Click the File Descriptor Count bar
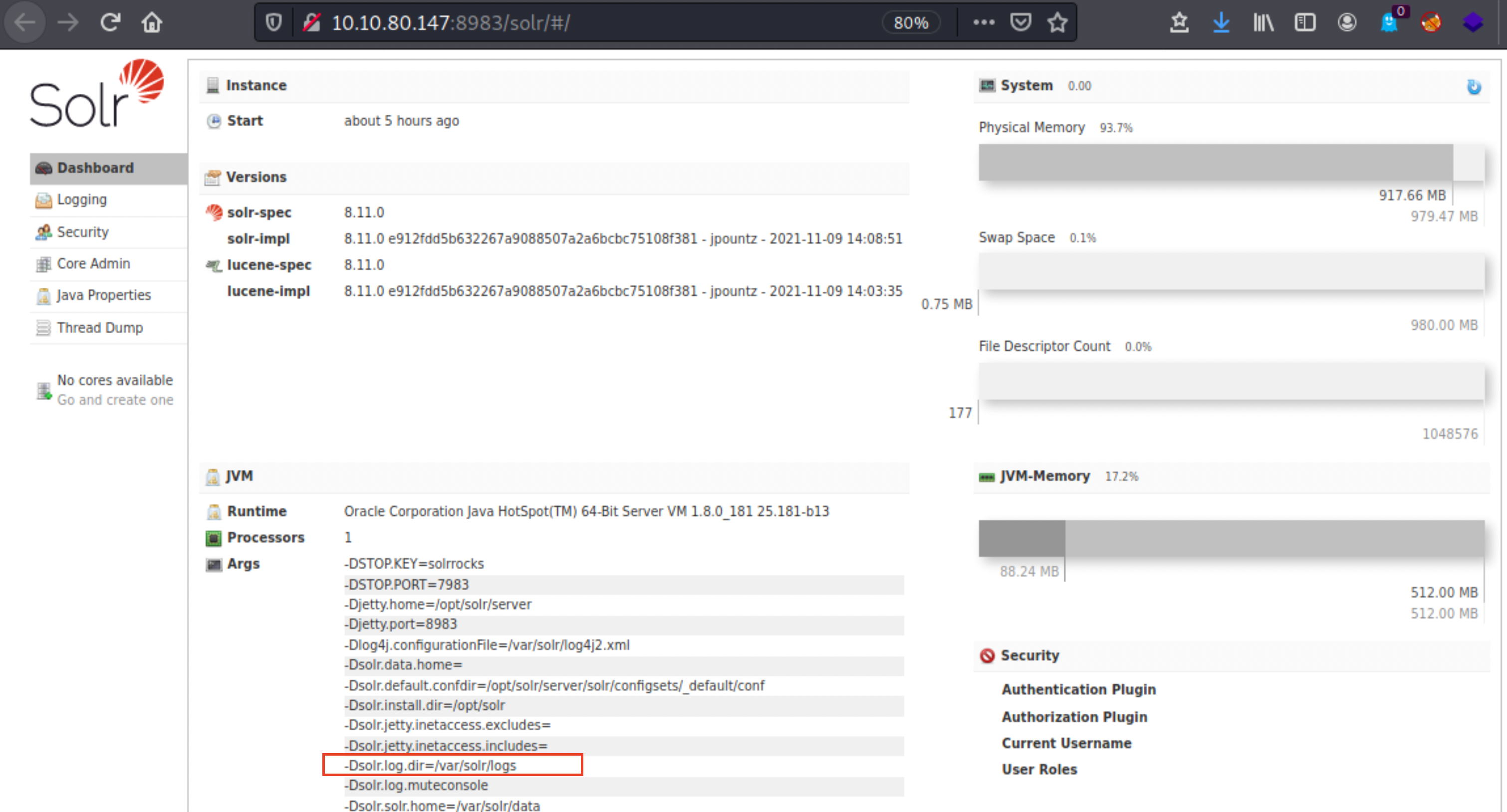Viewport: 1507px width, 812px height. [1232, 381]
